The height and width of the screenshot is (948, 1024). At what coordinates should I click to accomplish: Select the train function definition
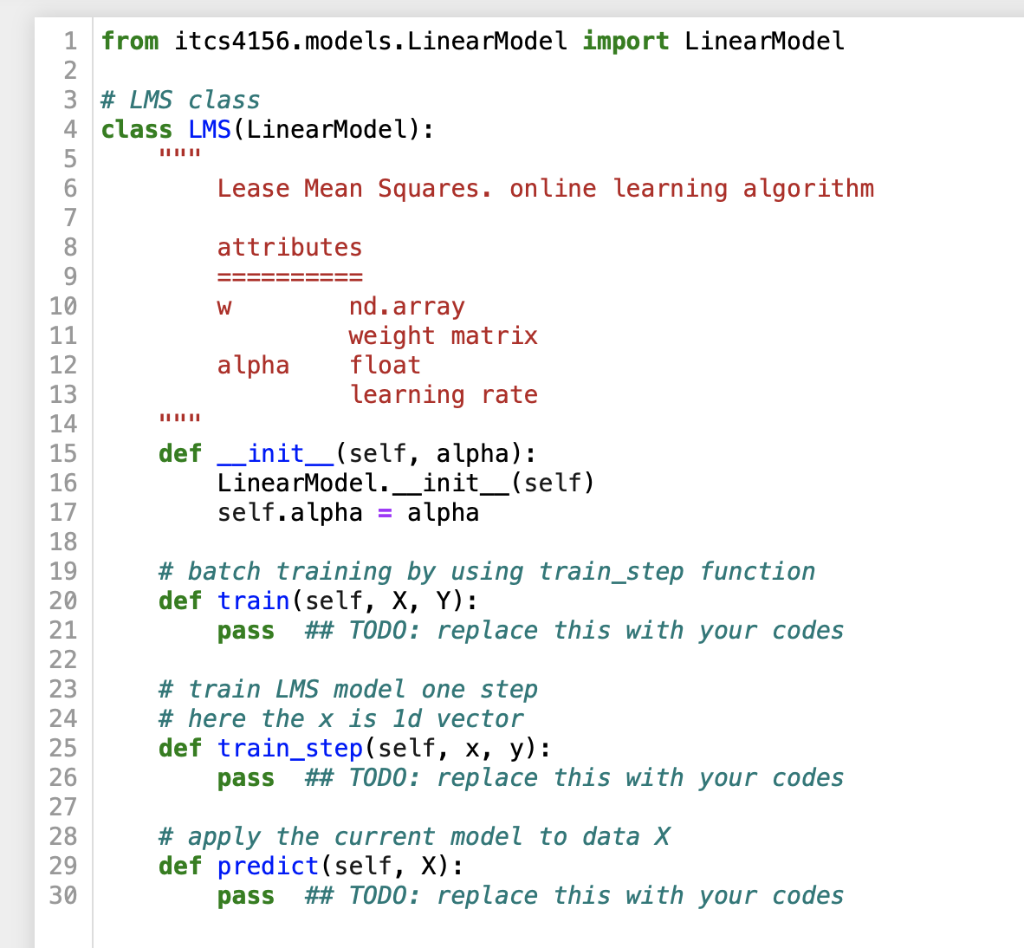tap(254, 600)
